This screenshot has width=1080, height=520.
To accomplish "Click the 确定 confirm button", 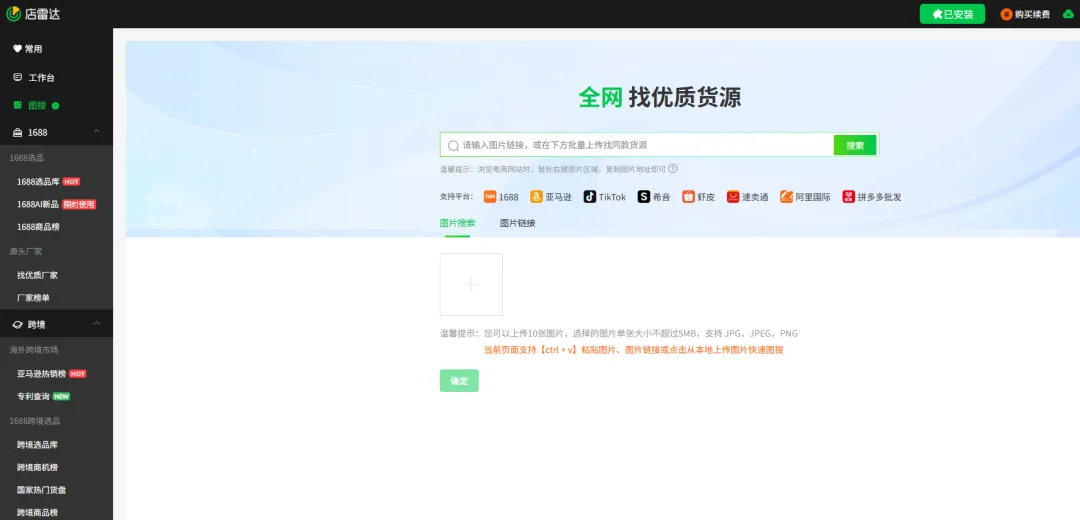I will coord(459,381).
